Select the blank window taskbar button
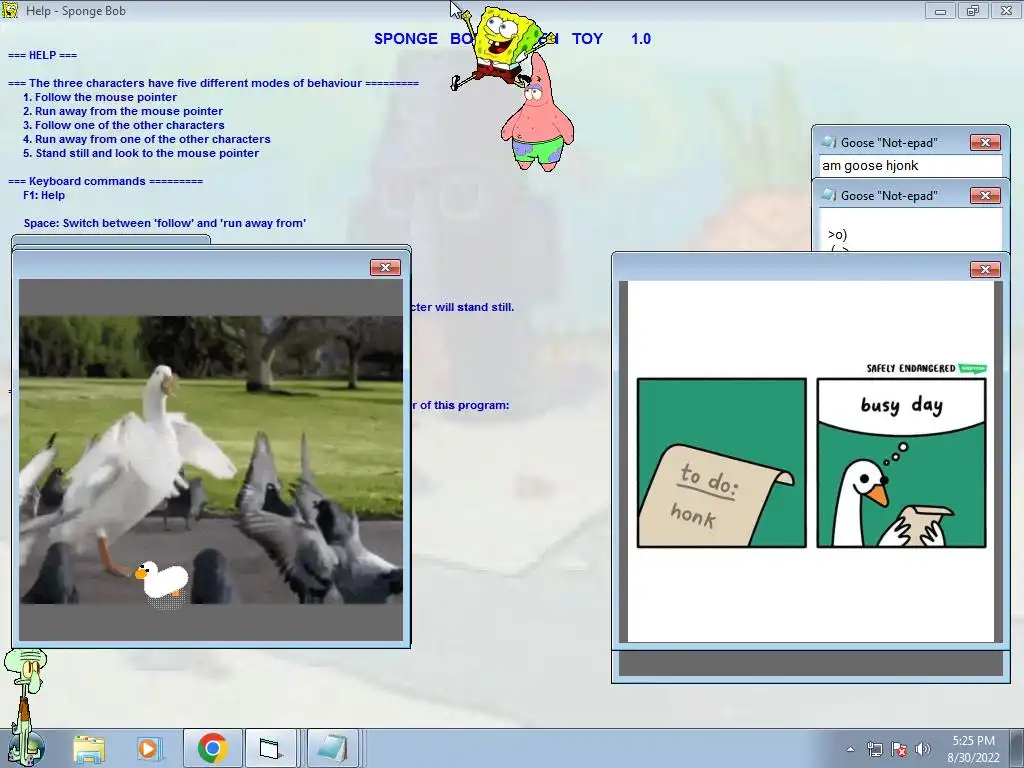 (x=269, y=748)
